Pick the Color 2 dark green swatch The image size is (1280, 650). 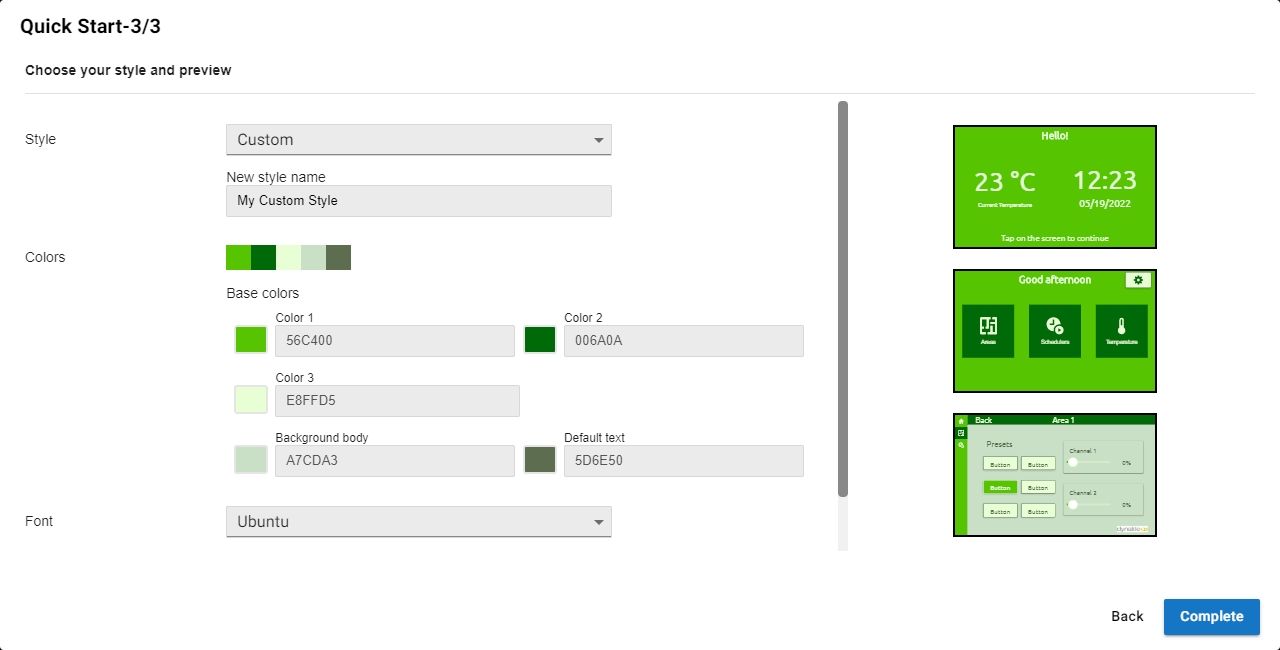coord(540,340)
